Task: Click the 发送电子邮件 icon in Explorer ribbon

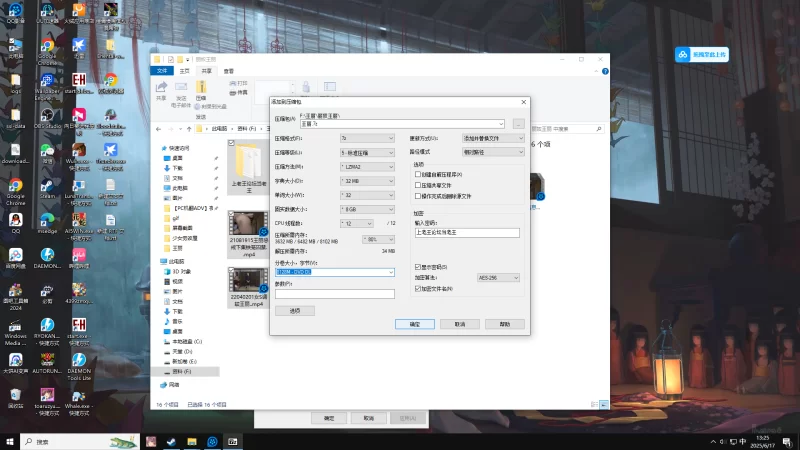Action: [x=181, y=95]
